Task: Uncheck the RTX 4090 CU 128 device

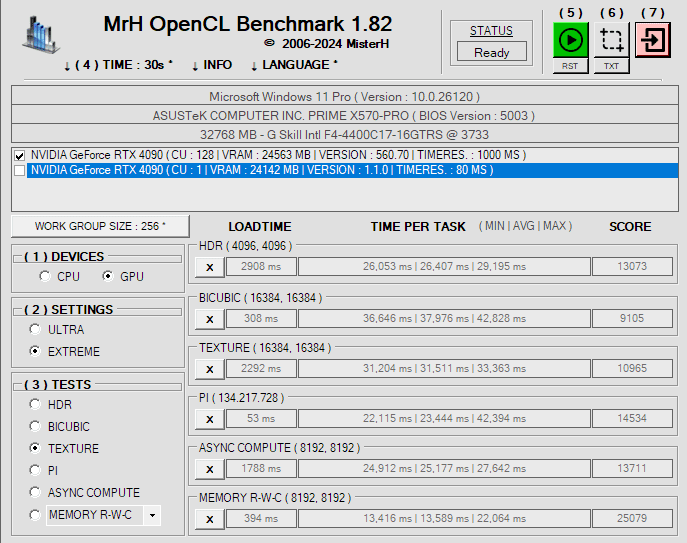Action: point(19,156)
